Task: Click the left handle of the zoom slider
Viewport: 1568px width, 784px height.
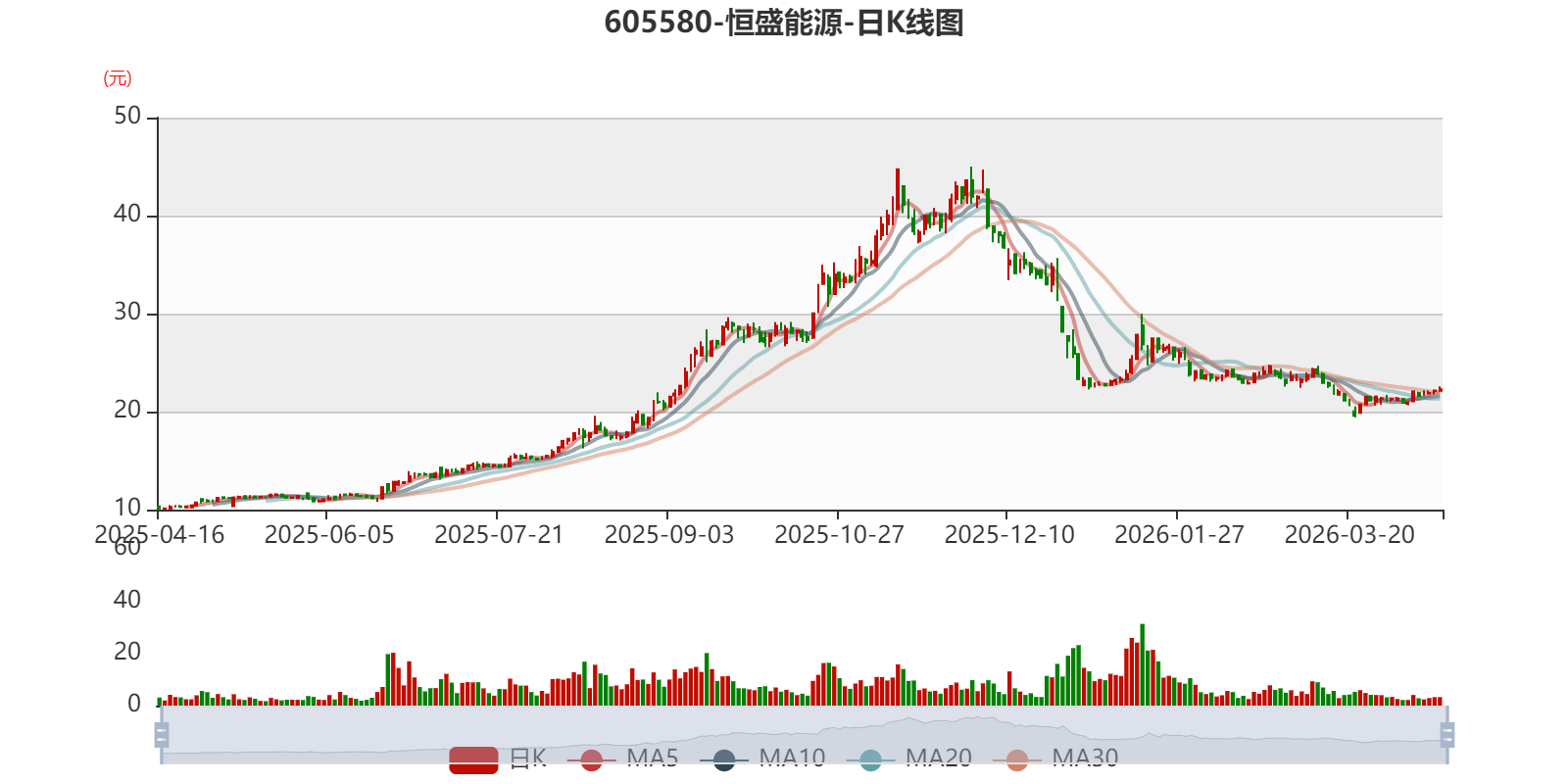Action: click(x=162, y=735)
